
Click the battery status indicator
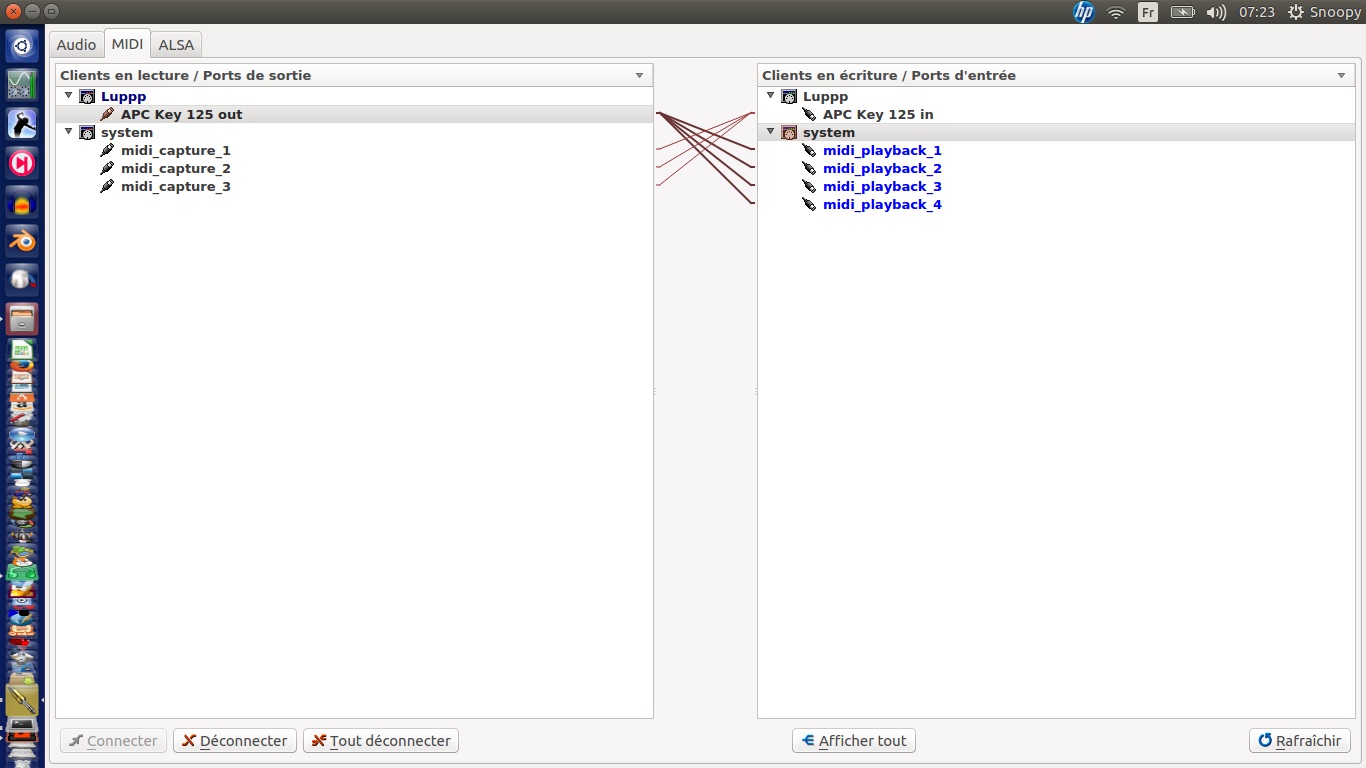click(1182, 12)
